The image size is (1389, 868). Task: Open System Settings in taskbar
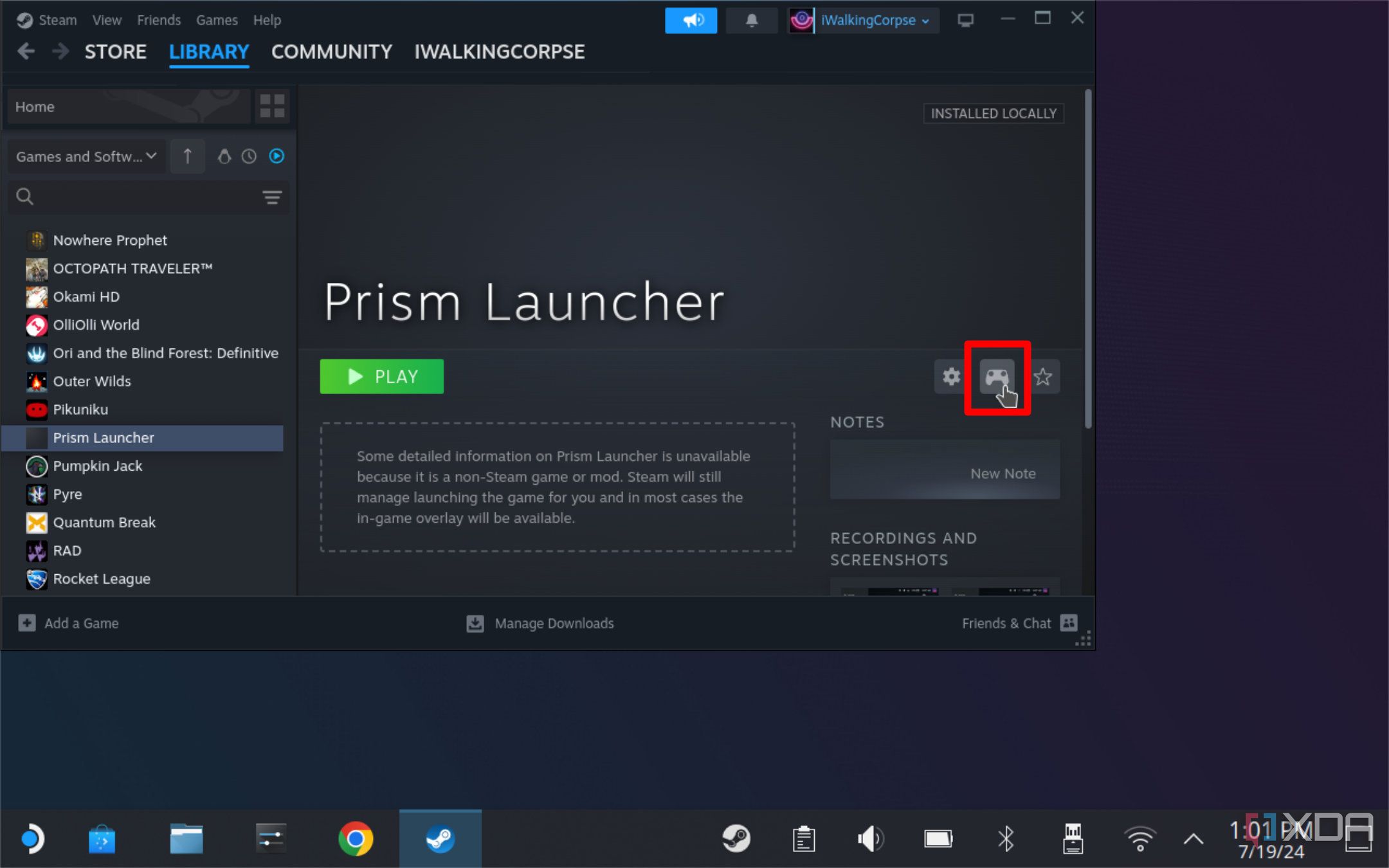click(x=271, y=838)
